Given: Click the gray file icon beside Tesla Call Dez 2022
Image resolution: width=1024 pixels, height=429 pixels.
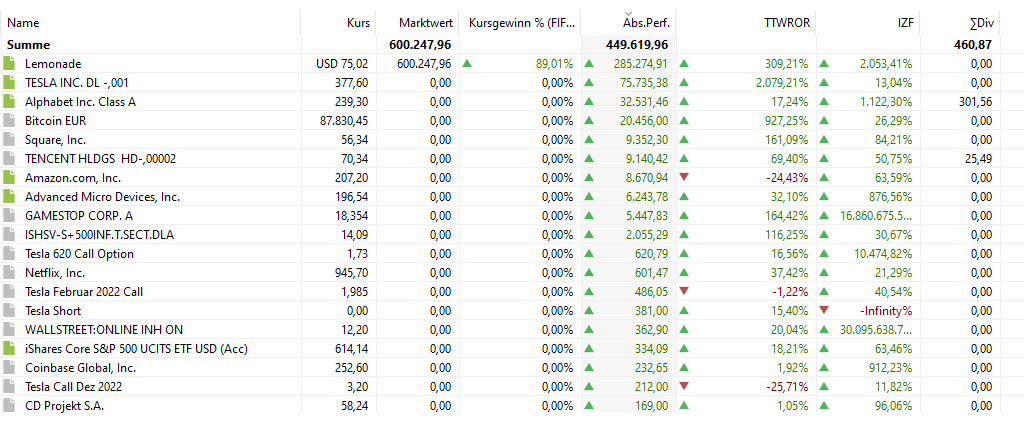Looking at the screenshot, I should click(x=8, y=387).
